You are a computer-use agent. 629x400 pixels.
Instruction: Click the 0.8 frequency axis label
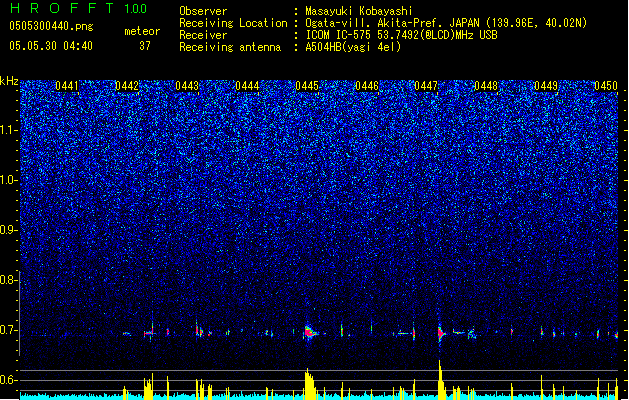click(x=8, y=280)
